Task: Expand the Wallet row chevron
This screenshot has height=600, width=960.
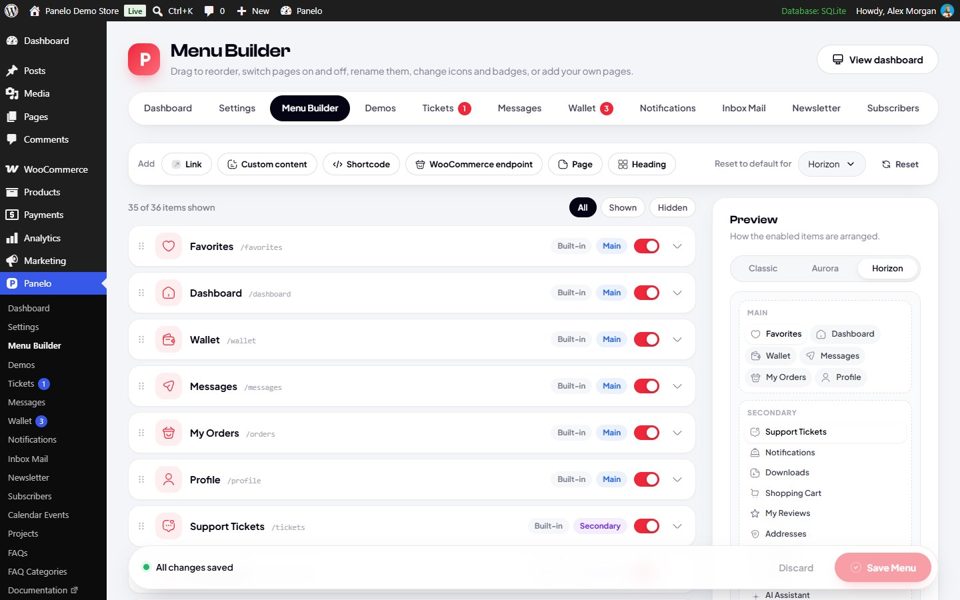Action: click(677, 339)
